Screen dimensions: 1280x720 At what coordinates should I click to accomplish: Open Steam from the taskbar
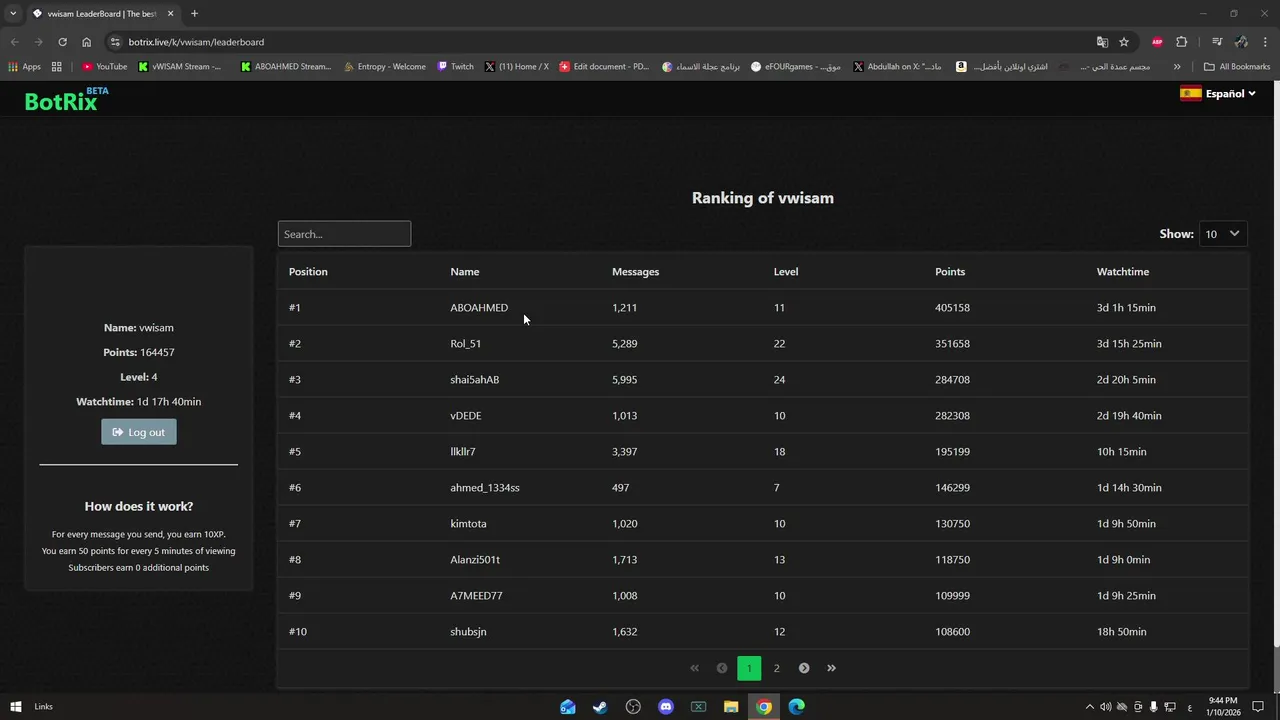600,707
